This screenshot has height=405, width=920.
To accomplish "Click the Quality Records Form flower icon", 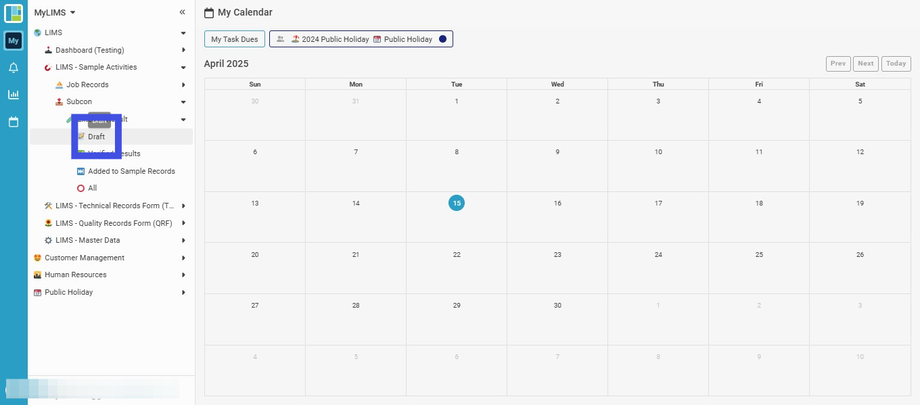I will [x=48, y=223].
